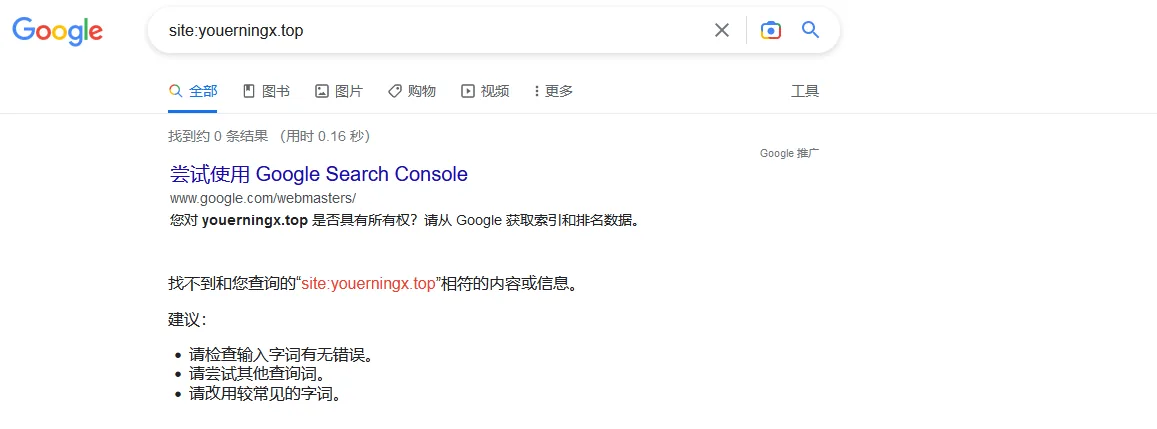Viewport: 1157px width, 429px height.
Task: Click red query text site:youerningx.top
Action: click(368, 284)
